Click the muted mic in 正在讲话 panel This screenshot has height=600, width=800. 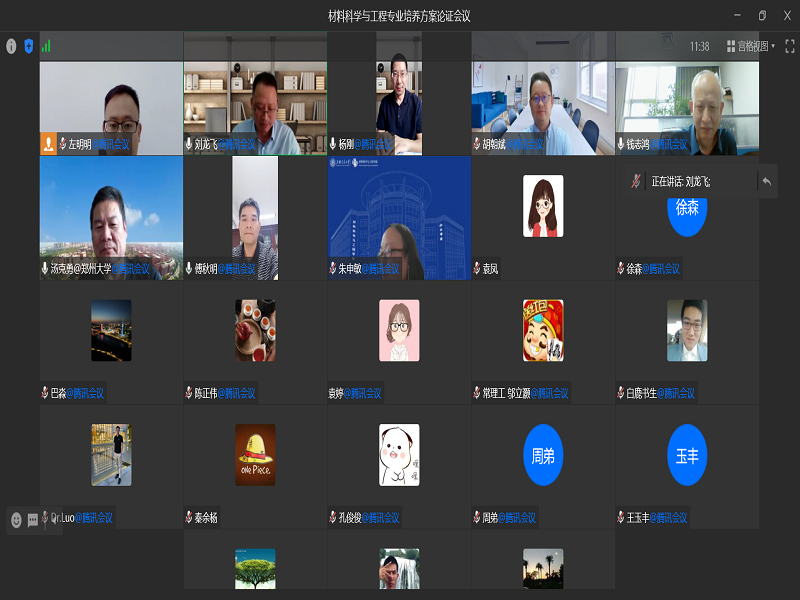point(636,181)
